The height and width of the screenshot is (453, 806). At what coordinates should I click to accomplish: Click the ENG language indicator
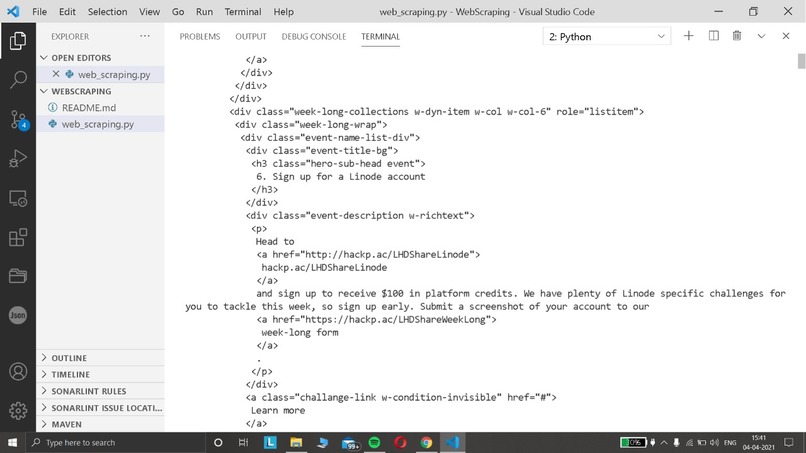730,442
